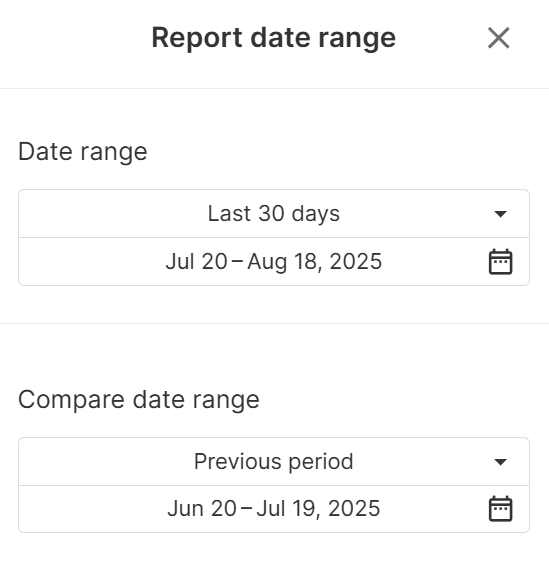This screenshot has height=564, width=549.
Task: Close the Report date range dialog
Action: coord(499,38)
